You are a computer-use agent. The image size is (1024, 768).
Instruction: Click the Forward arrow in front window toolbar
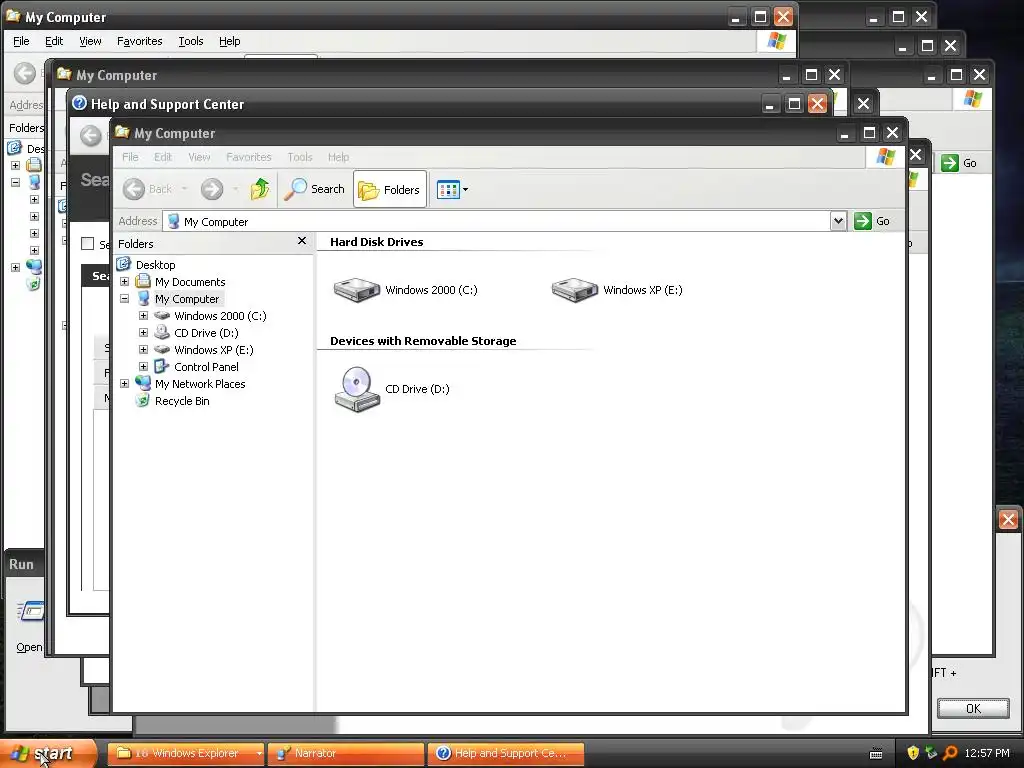212,189
